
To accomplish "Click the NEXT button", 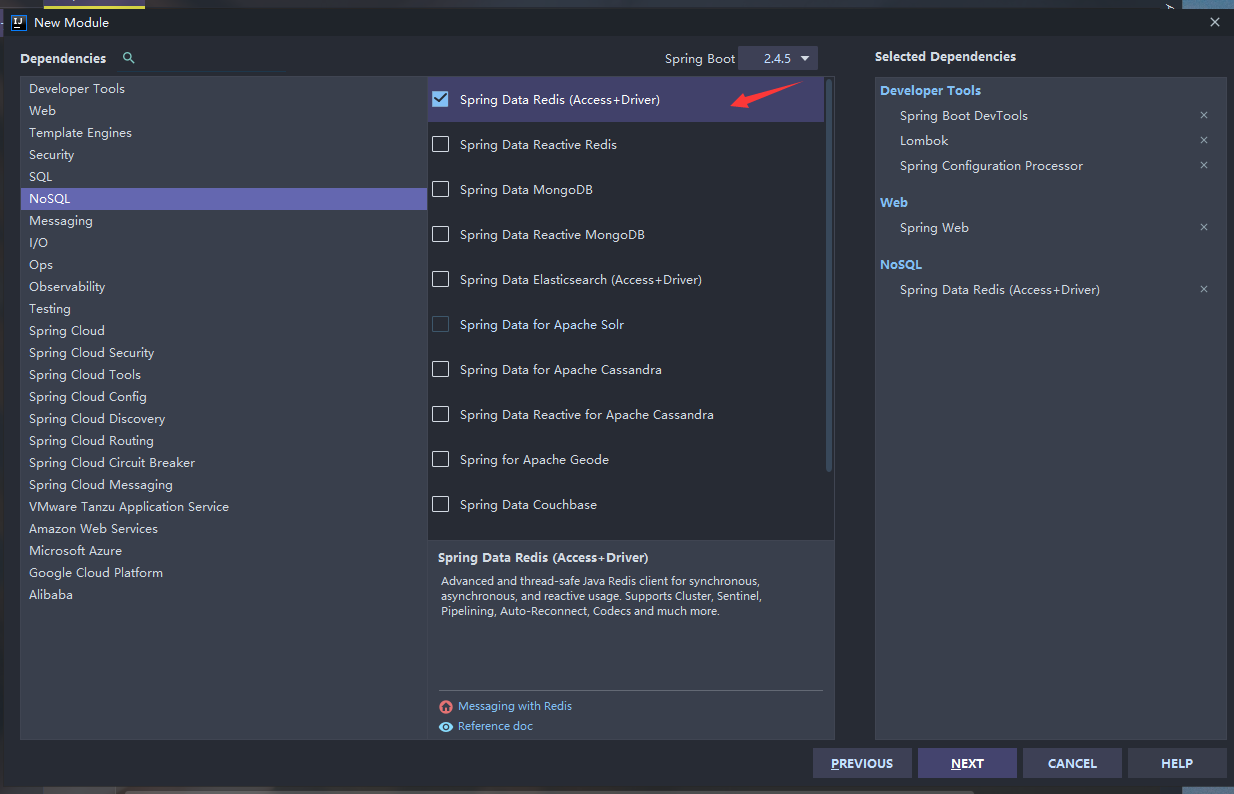I will 967,763.
